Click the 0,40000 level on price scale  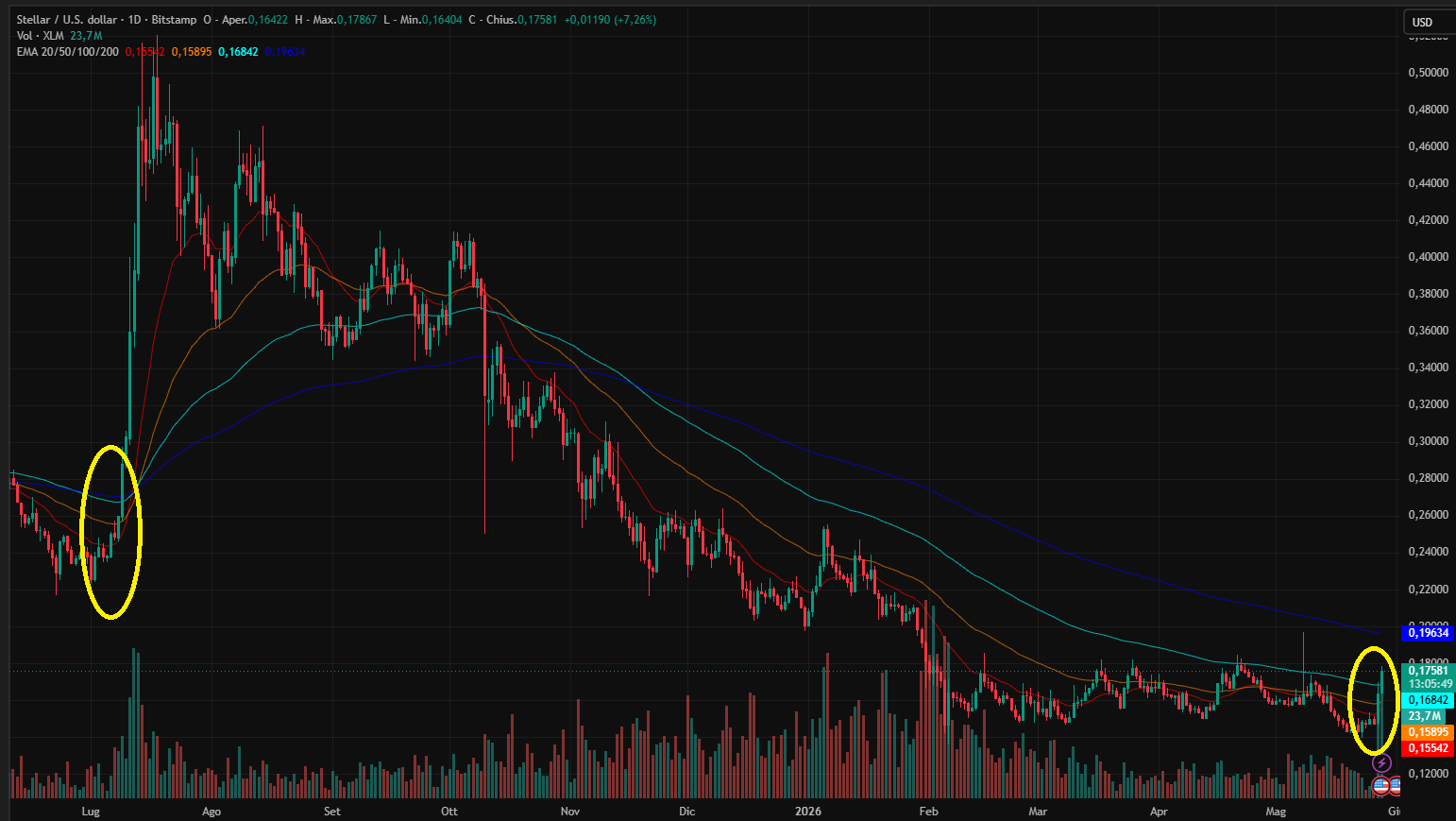coord(1428,257)
